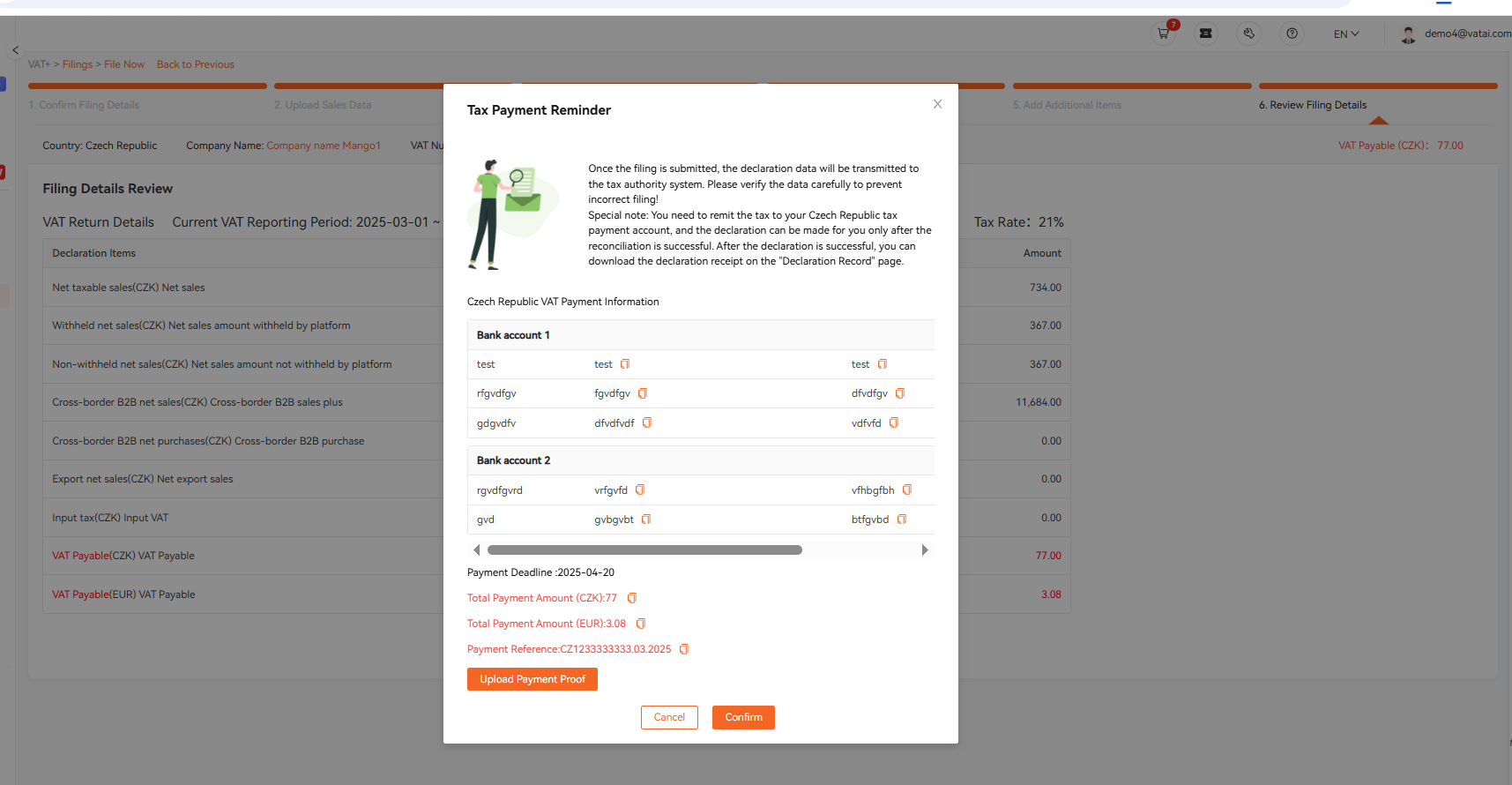Click the Bank account 2 header
The image size is (1512, 785).
click(x=700, y=460)
